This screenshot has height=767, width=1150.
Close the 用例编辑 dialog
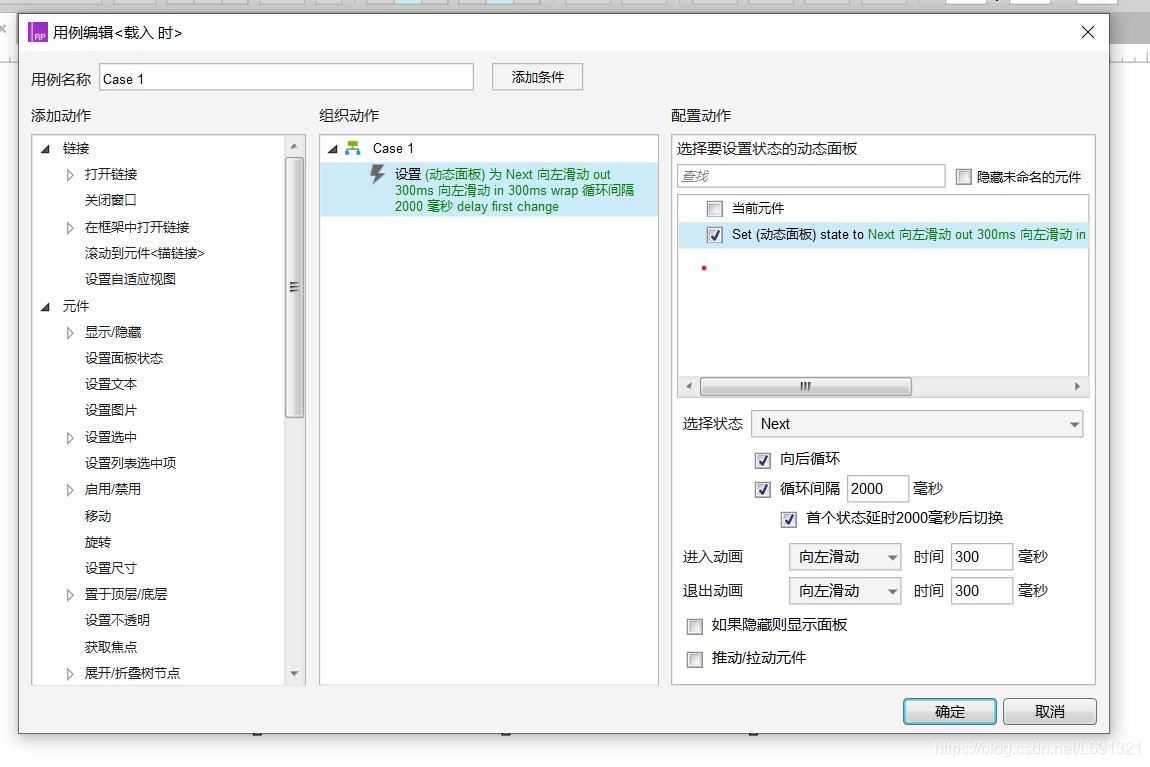click(1088, 32)
